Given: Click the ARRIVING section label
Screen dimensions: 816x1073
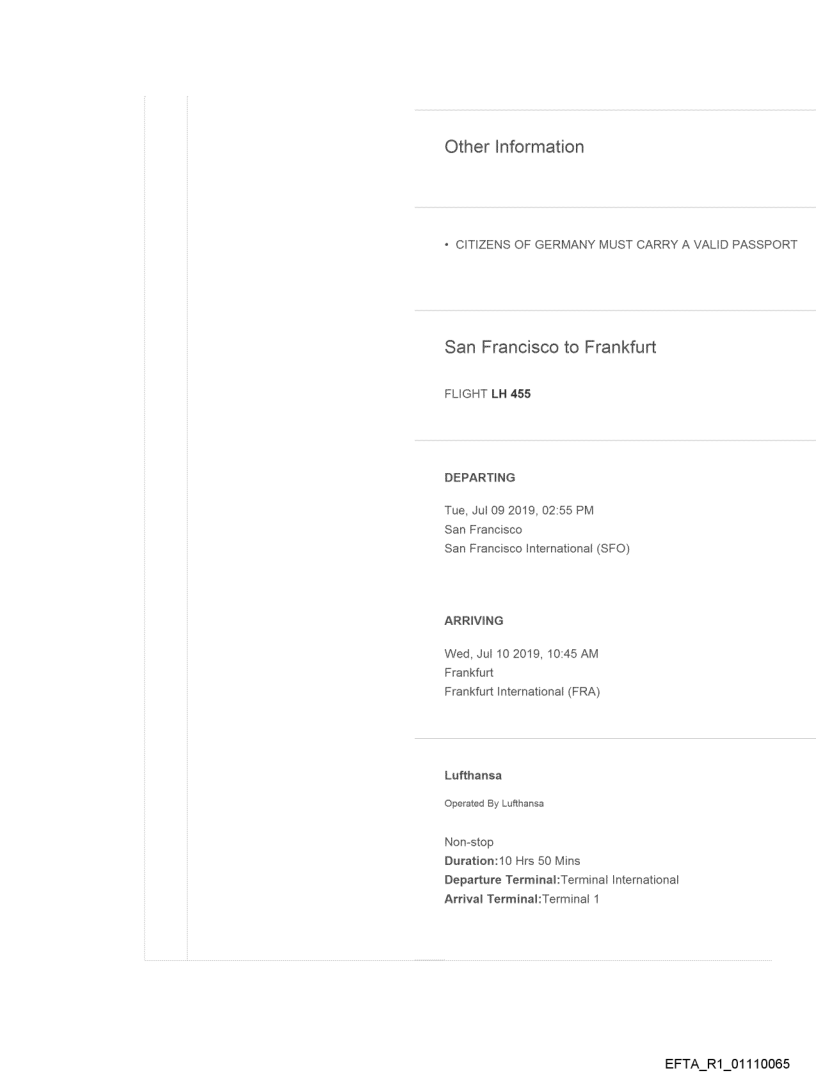Looking at the screenshot, I should coord(473,621).
